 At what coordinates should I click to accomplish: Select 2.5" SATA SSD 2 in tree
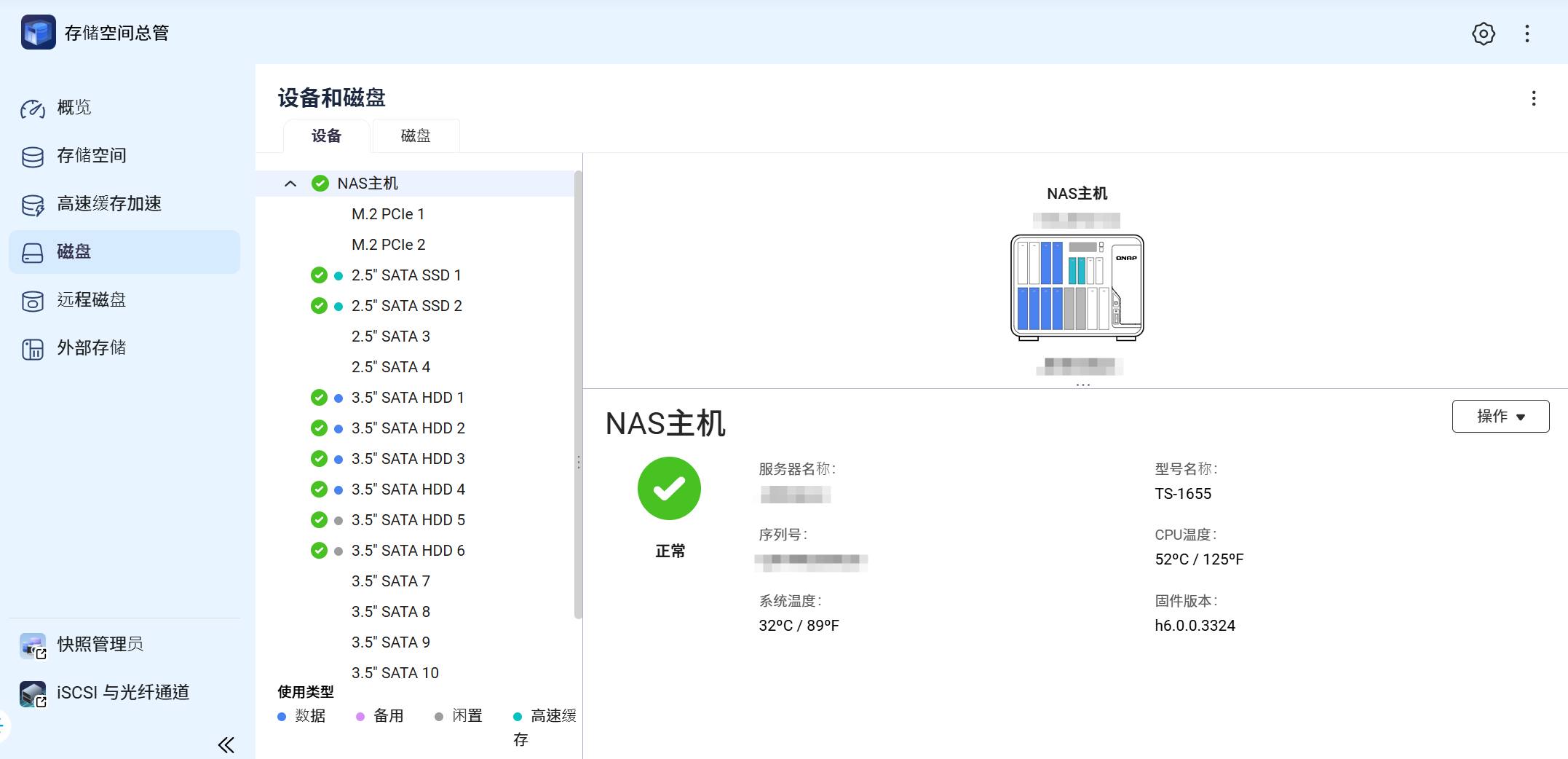point(406,306)
